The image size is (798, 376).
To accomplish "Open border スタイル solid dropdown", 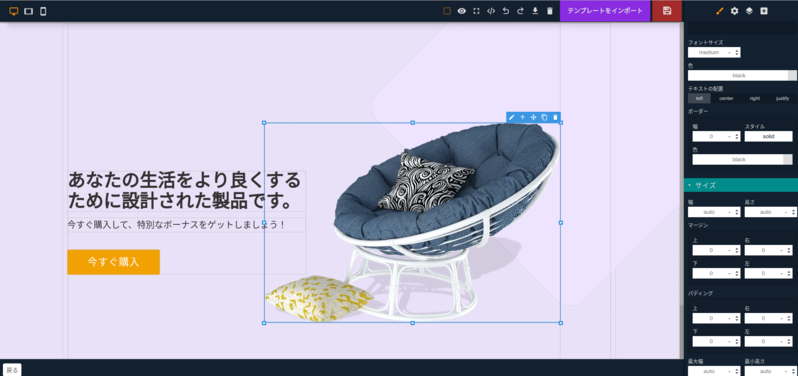I will click(x=768, y=136).
